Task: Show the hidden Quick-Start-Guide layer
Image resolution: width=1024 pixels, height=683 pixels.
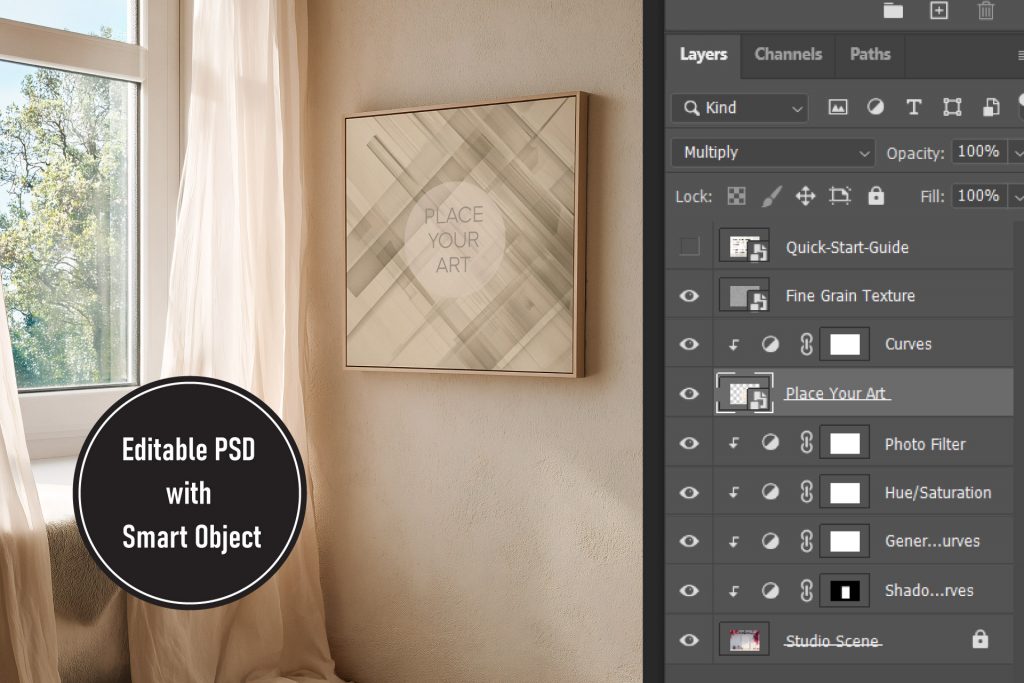Action: point(689,246)
